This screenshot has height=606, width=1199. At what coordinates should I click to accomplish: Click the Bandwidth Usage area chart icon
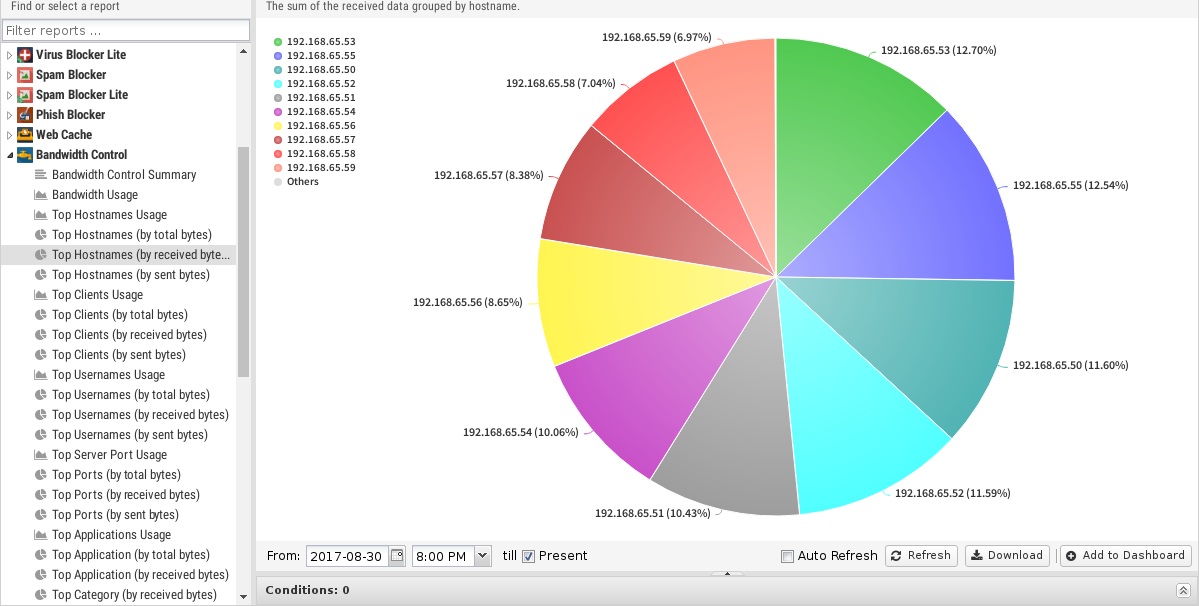(41, 195)
